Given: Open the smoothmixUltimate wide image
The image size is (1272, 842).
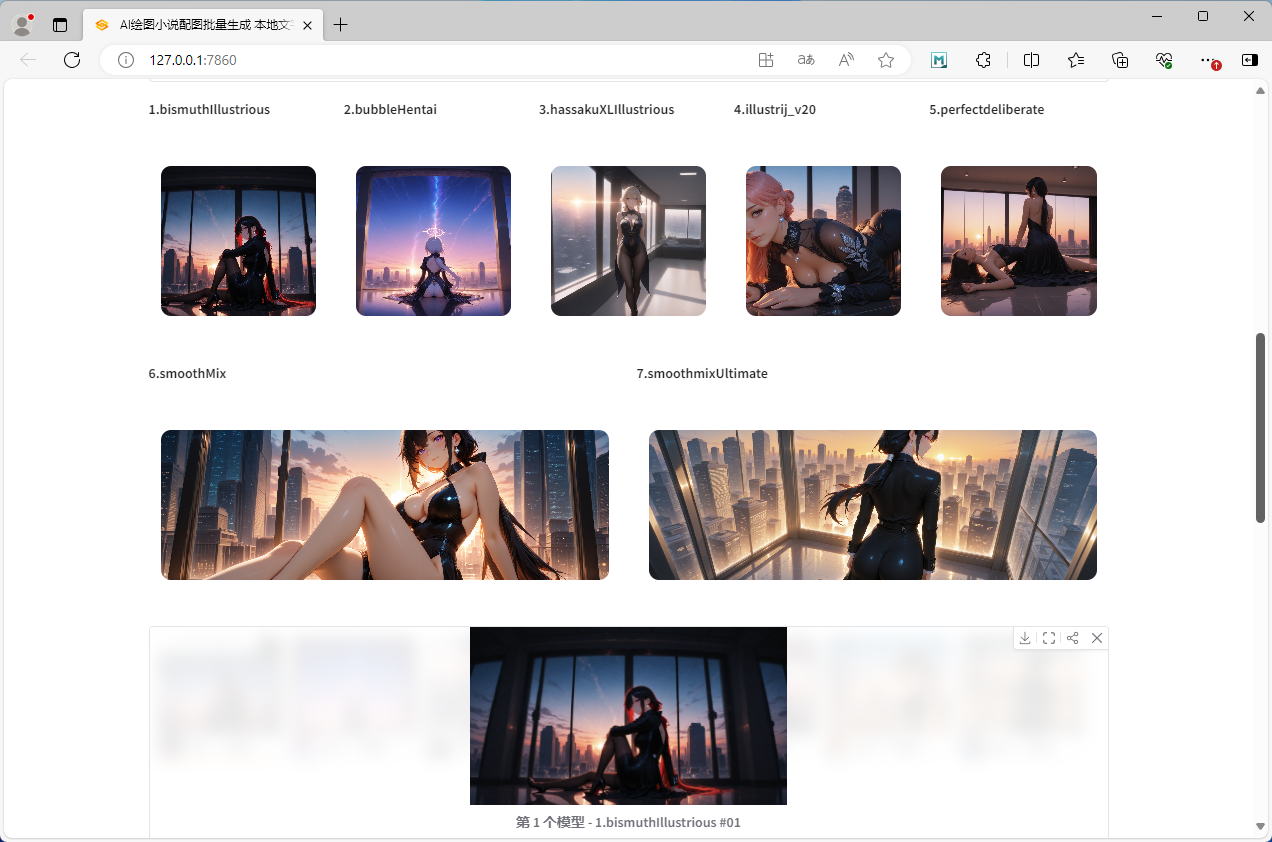Looking at the screenshot, I should 872,505.
